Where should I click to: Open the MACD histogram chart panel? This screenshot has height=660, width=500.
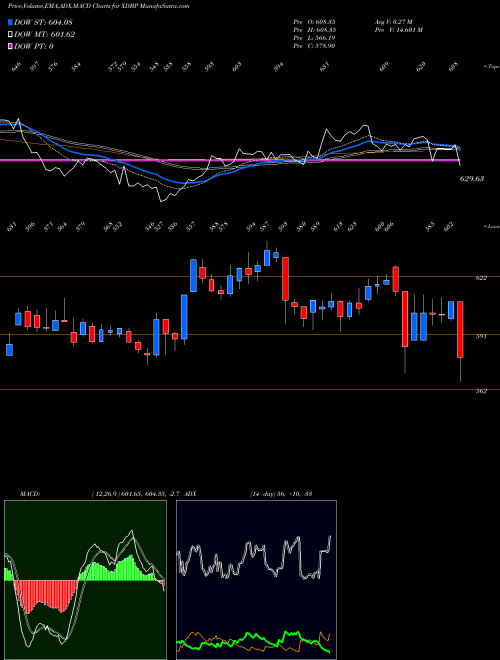(85, 580)
